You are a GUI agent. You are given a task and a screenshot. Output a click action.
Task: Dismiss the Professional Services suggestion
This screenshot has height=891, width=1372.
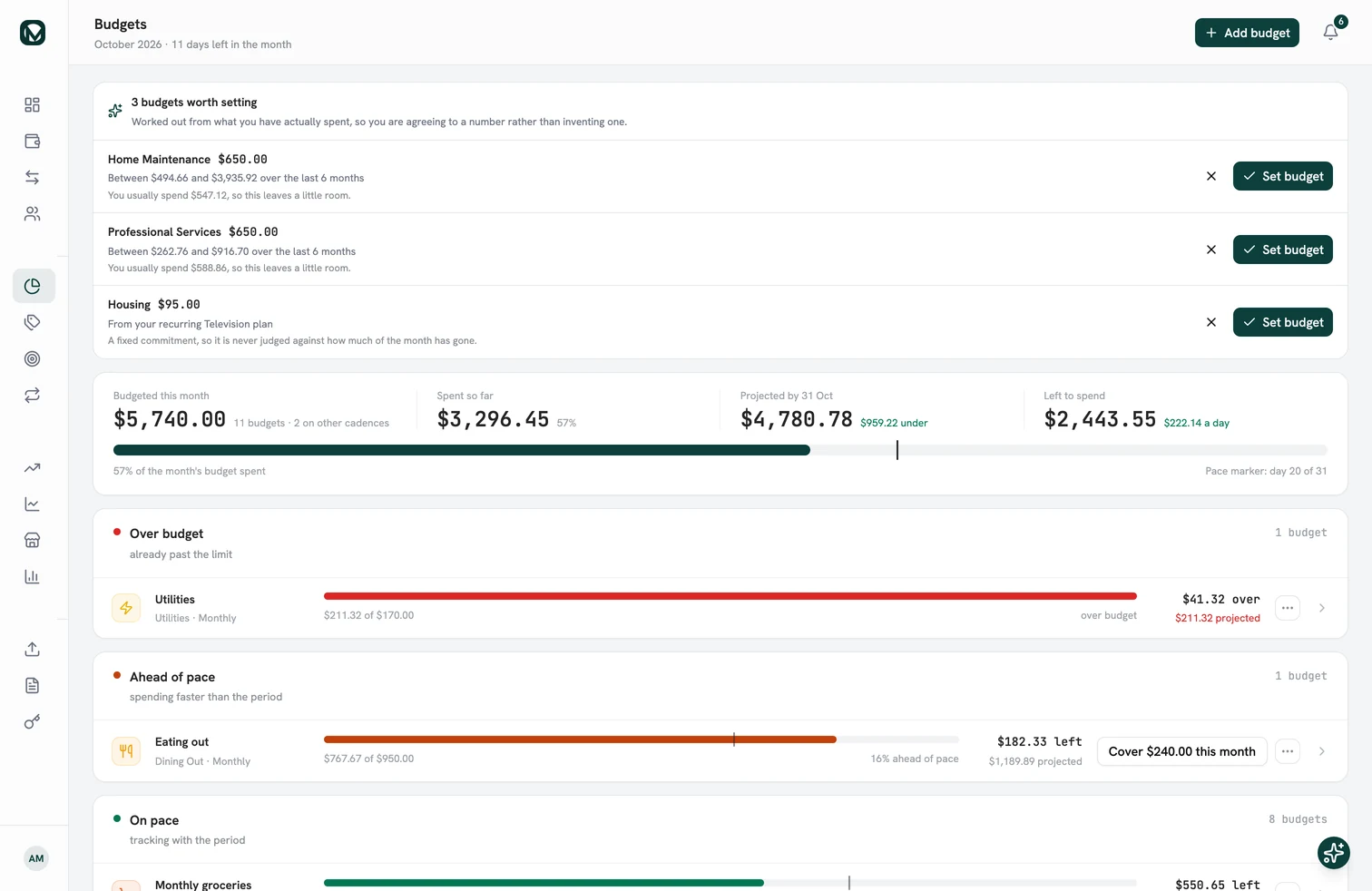tap(1211, 250)
